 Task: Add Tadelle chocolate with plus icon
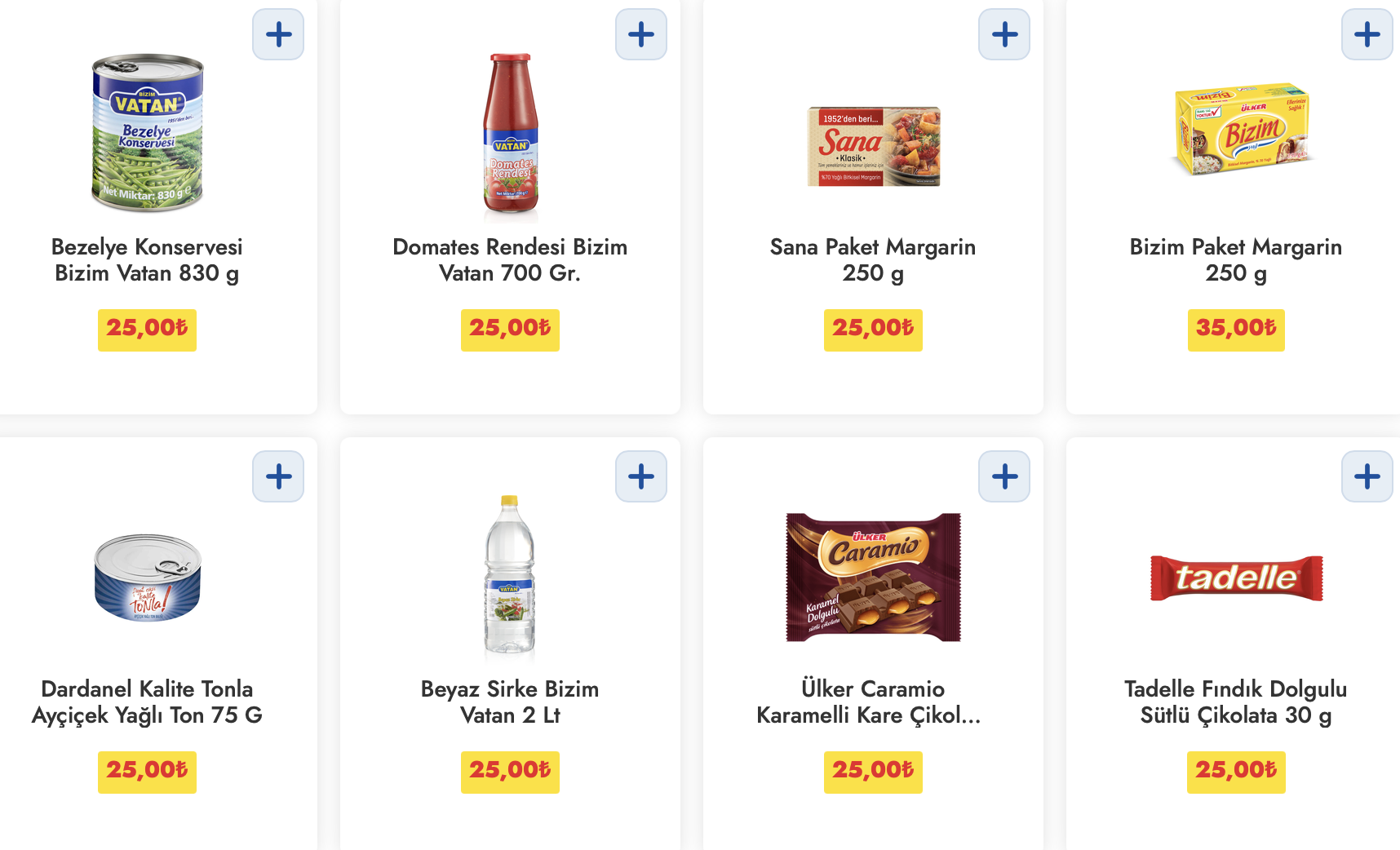1367,476
